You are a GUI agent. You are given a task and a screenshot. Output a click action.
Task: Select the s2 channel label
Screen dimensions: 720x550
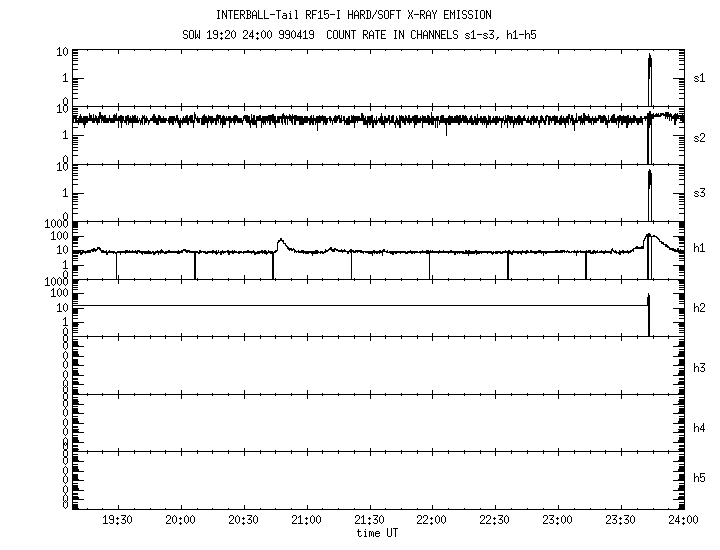point(700,136)
